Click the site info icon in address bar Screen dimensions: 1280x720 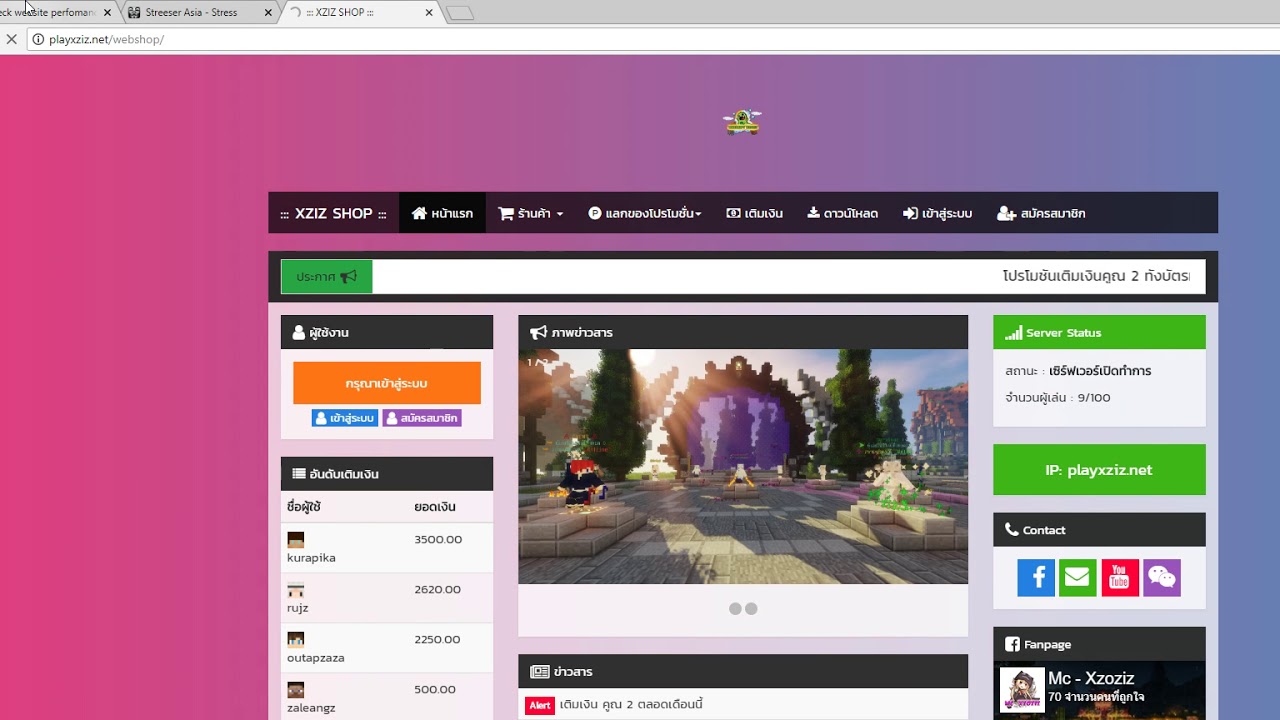pyautogui.click(x=38, y=40)
